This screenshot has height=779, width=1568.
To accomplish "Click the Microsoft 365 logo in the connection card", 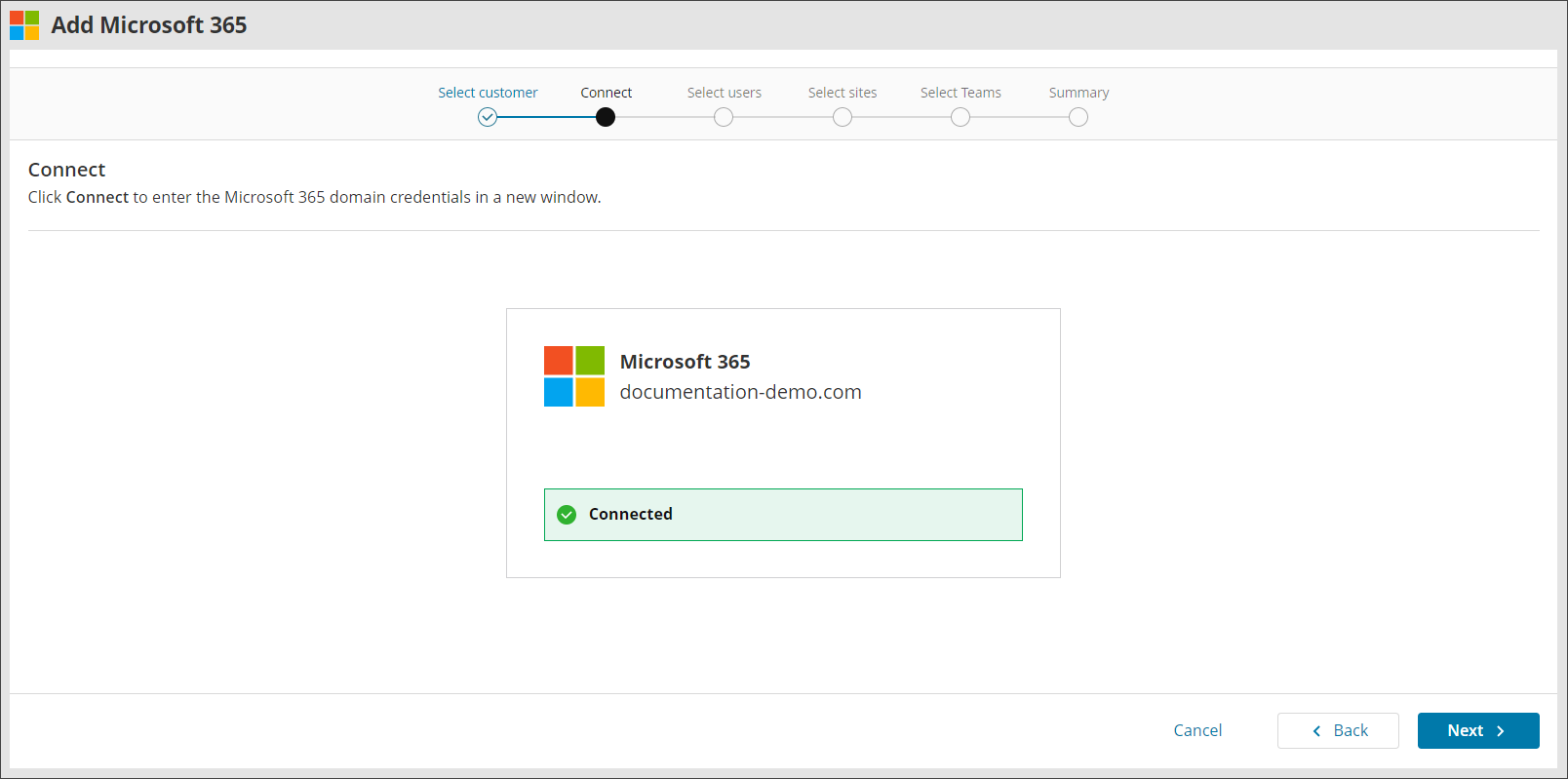I will [573, 376].
